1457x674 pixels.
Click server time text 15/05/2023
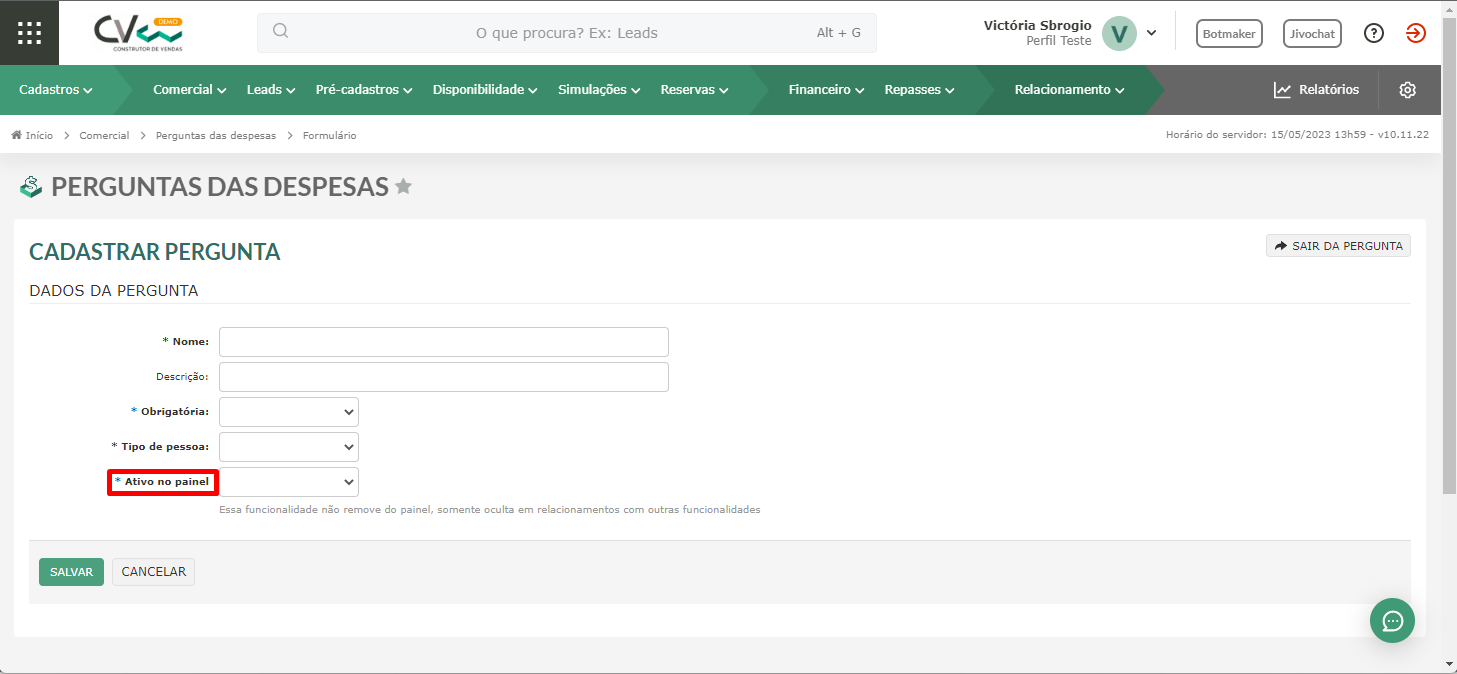1297,135
